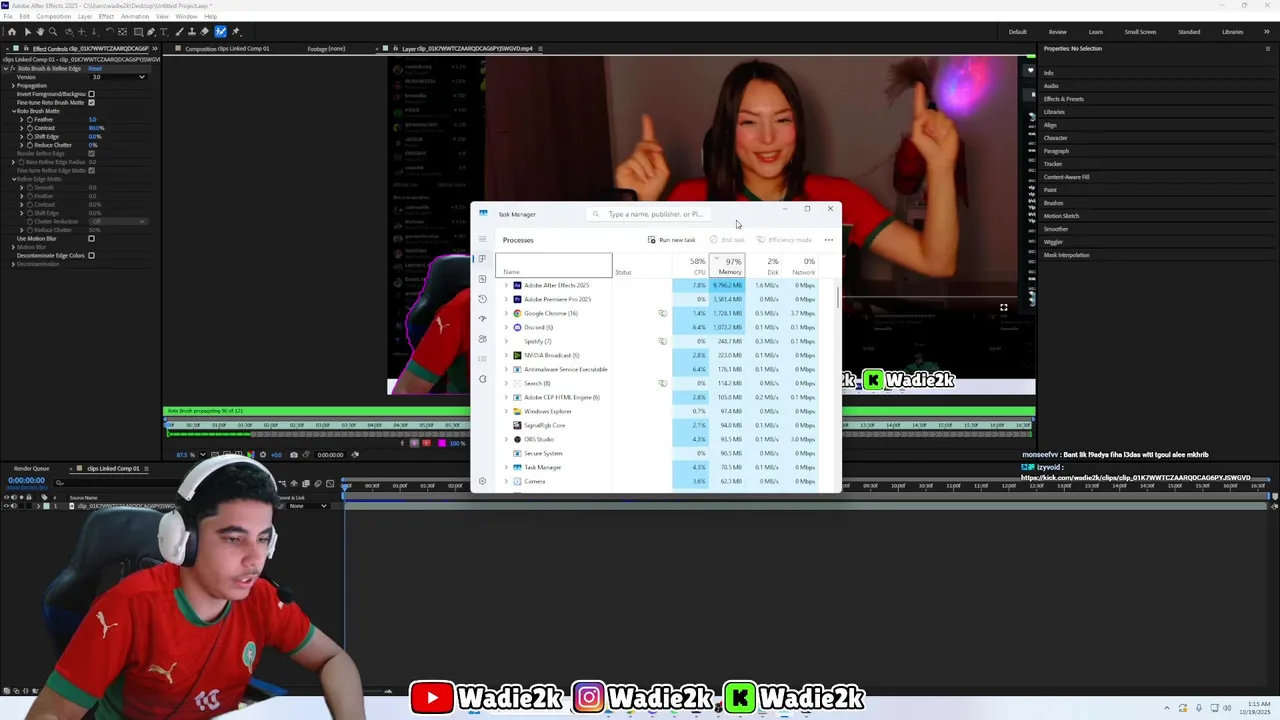Open Roto Brush Version dropdown
This screenshot has width=1280, height=720.
[119, 77]
